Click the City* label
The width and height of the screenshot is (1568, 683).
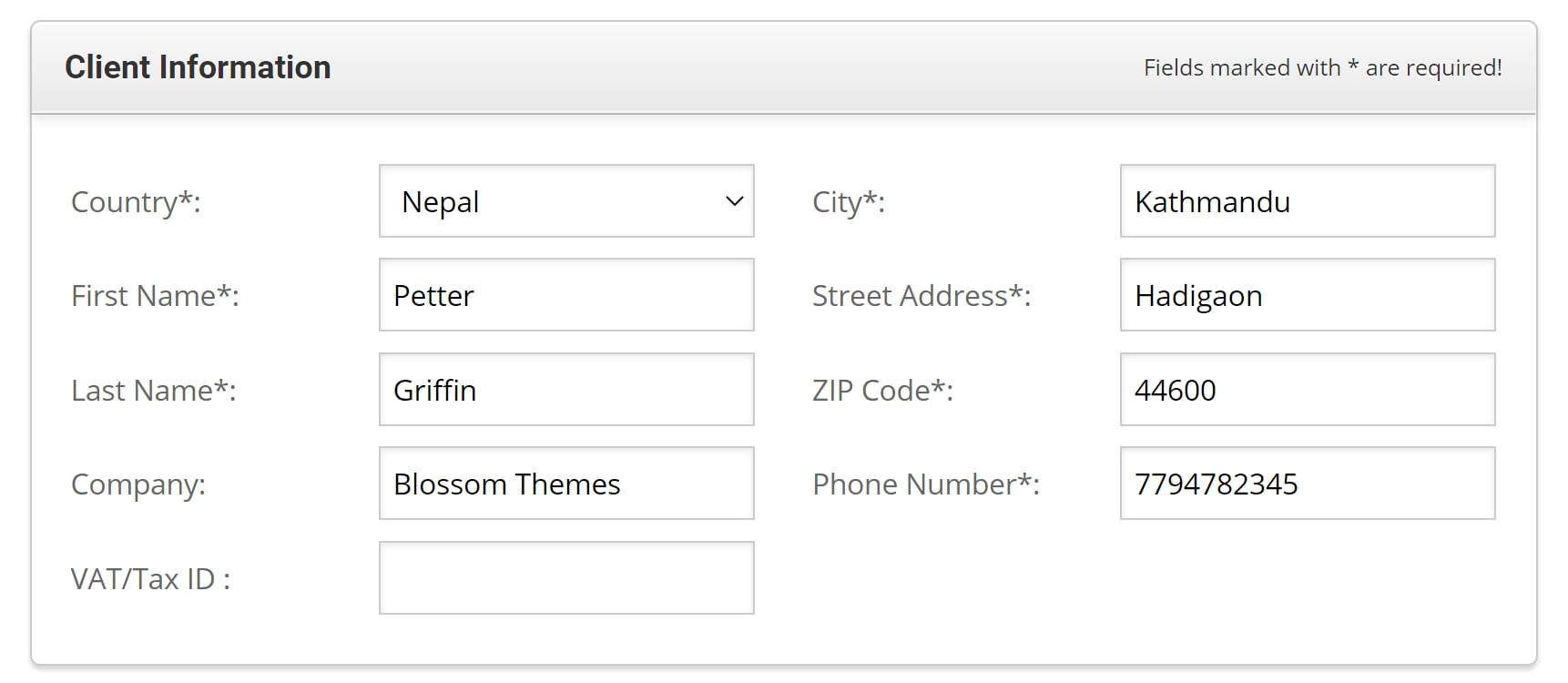(849, 202)
